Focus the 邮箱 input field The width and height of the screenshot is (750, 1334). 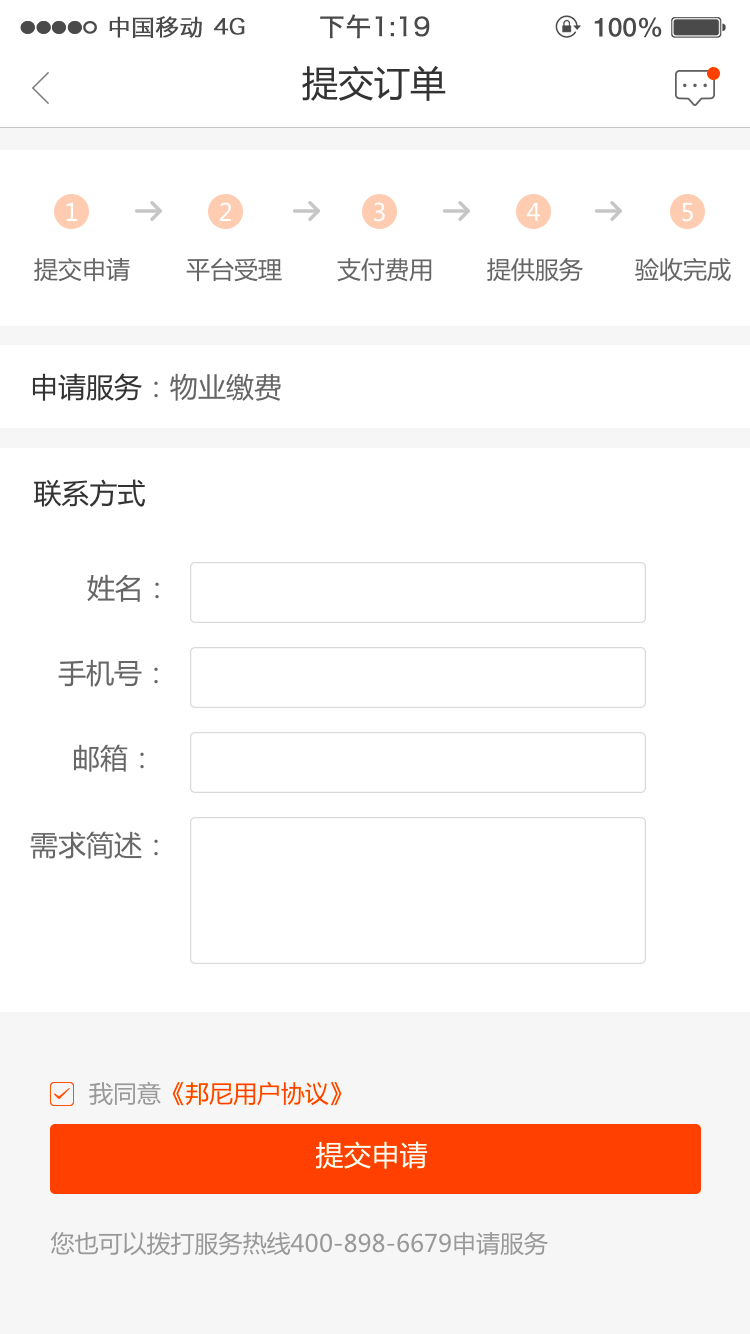tap(418, 762)
